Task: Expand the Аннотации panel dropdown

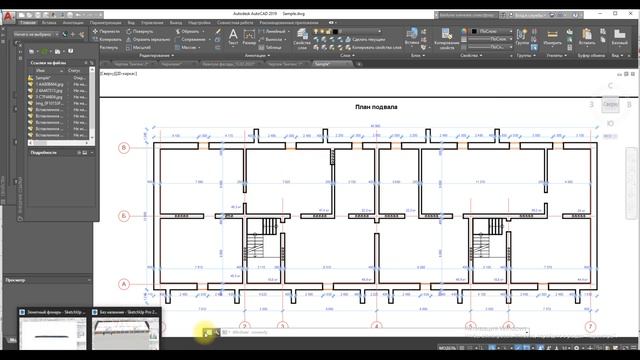Action: [x=257, y=55]
